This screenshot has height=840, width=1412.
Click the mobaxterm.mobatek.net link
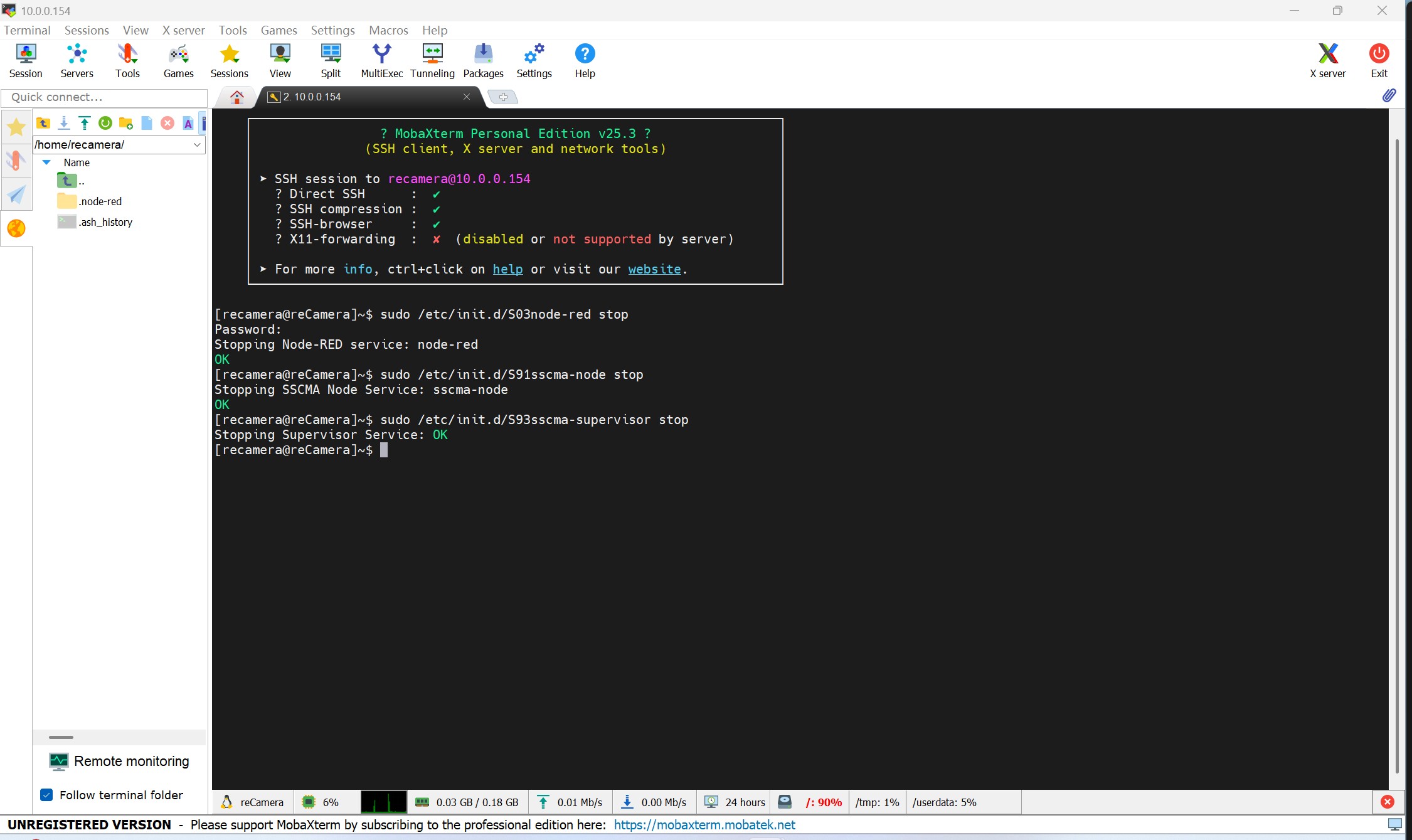pyautogui.click(x=704, y=825)
